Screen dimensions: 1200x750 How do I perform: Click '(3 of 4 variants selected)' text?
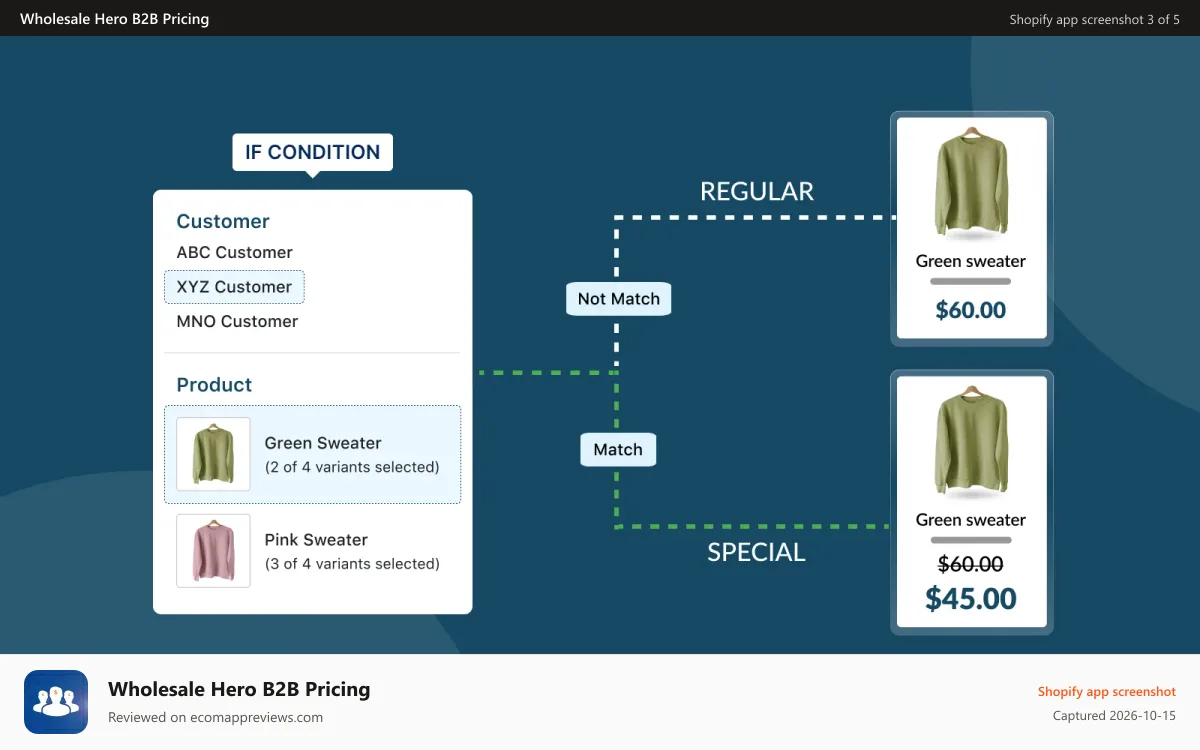point(352,564)
